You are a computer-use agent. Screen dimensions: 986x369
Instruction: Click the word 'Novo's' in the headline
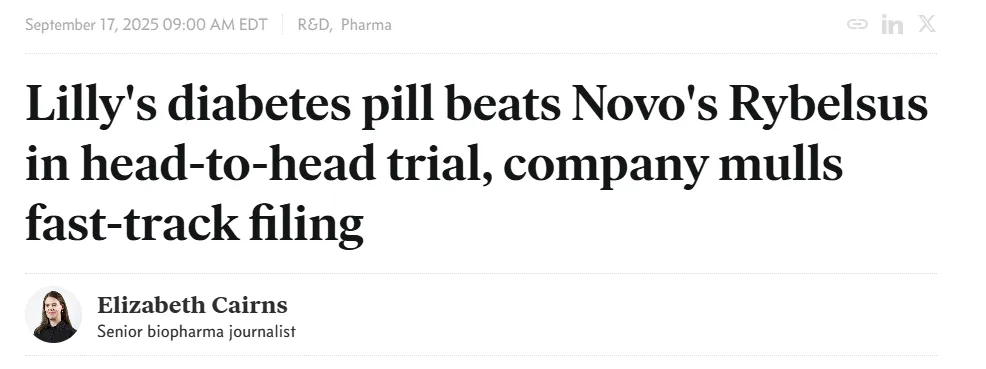[x=645, y=104]
